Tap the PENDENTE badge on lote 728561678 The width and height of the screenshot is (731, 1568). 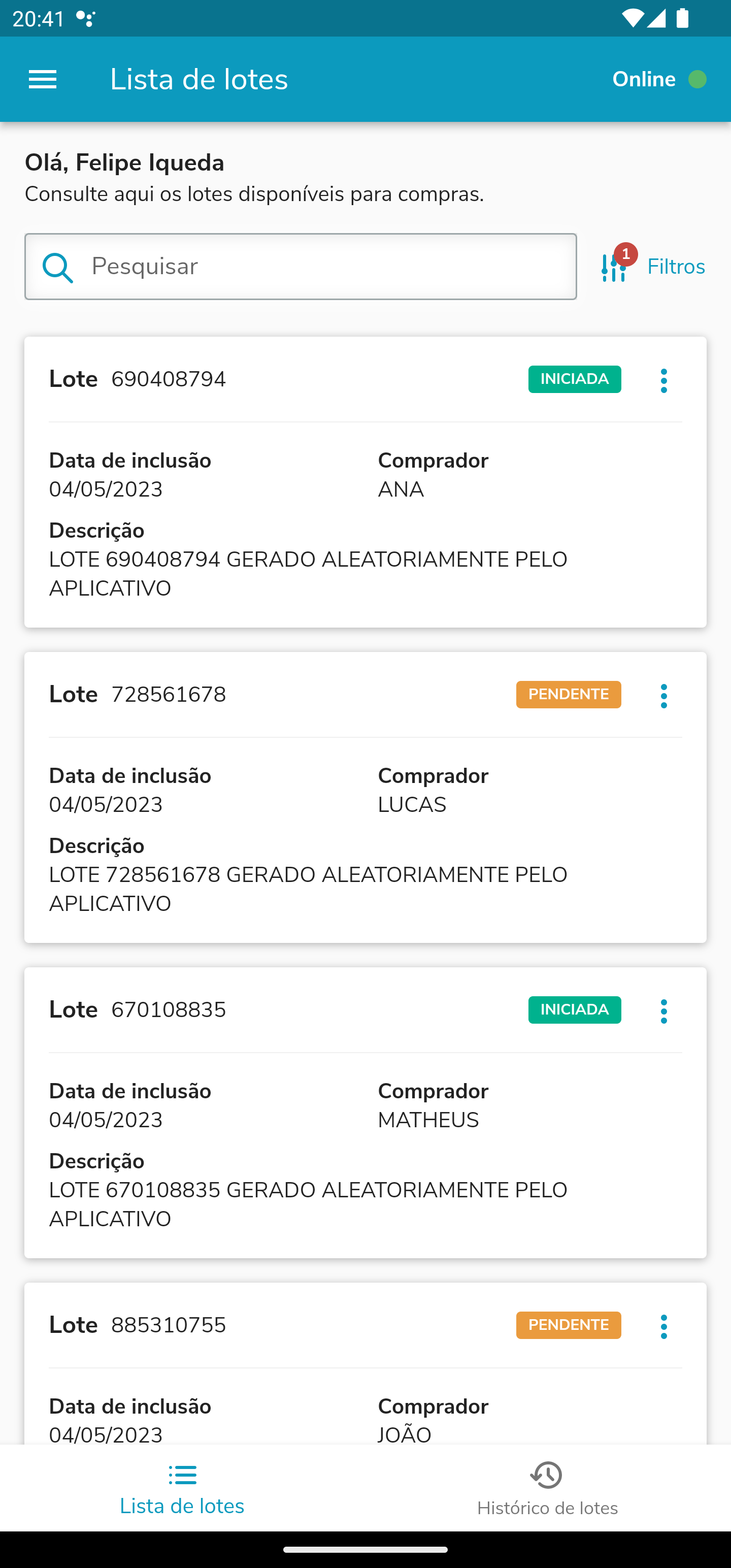[x=568, y=695]
